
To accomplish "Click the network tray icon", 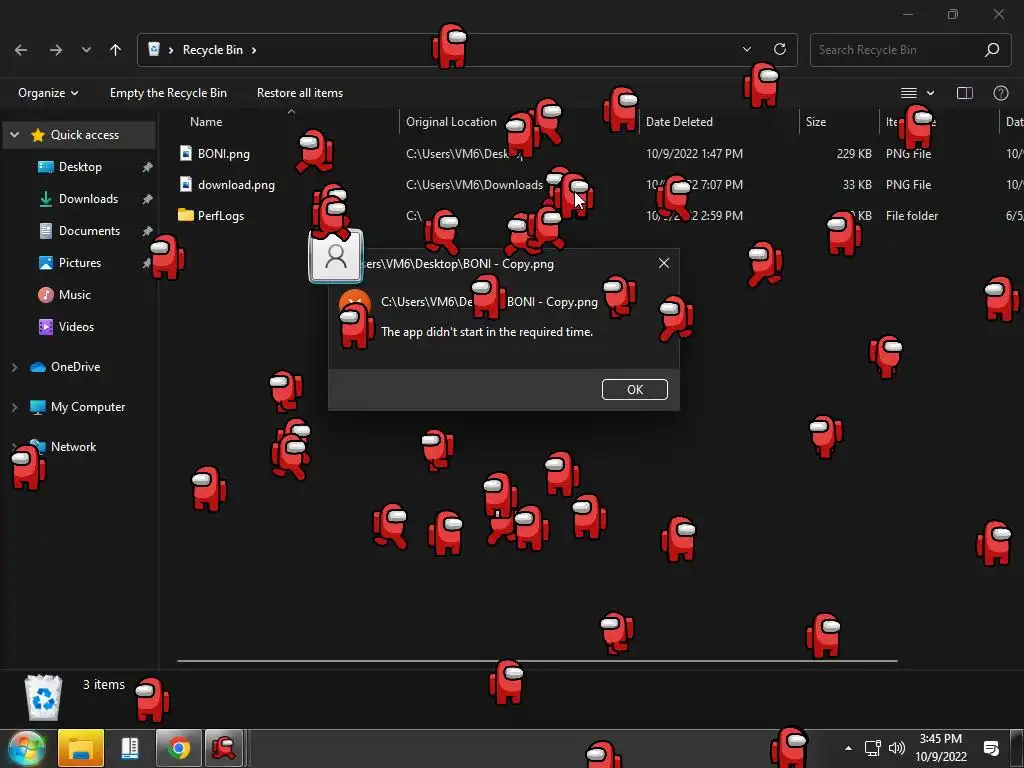I will 872,748.
